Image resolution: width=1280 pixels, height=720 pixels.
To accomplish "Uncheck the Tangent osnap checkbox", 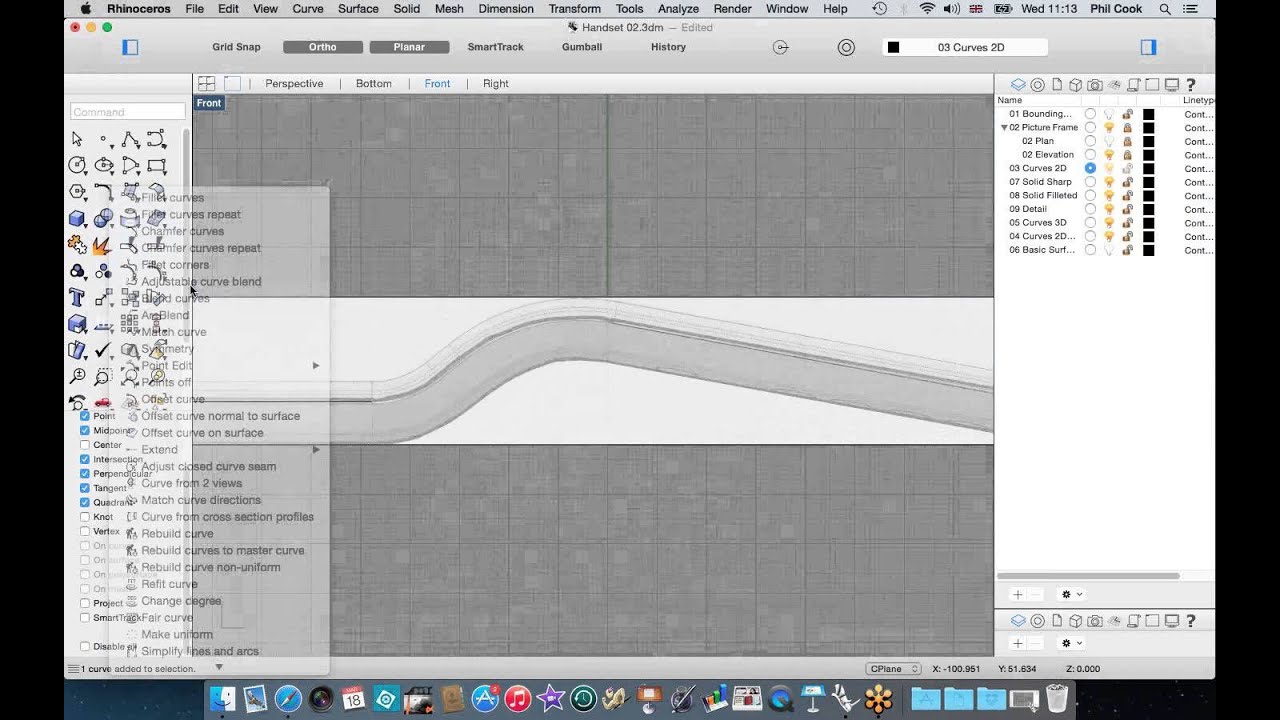I will tap(85, 488).
